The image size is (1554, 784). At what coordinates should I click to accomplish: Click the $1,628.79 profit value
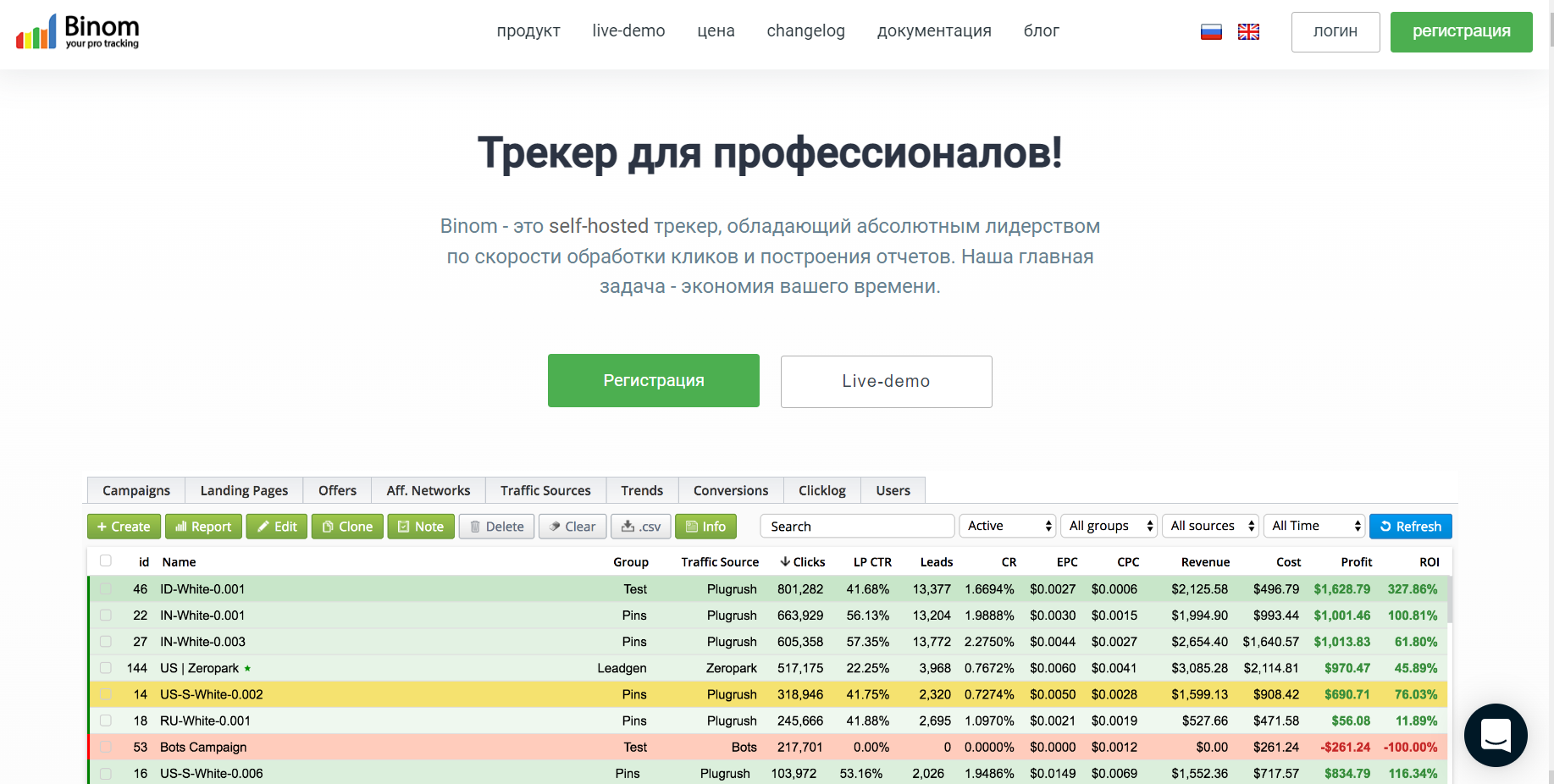point(1342,589)
